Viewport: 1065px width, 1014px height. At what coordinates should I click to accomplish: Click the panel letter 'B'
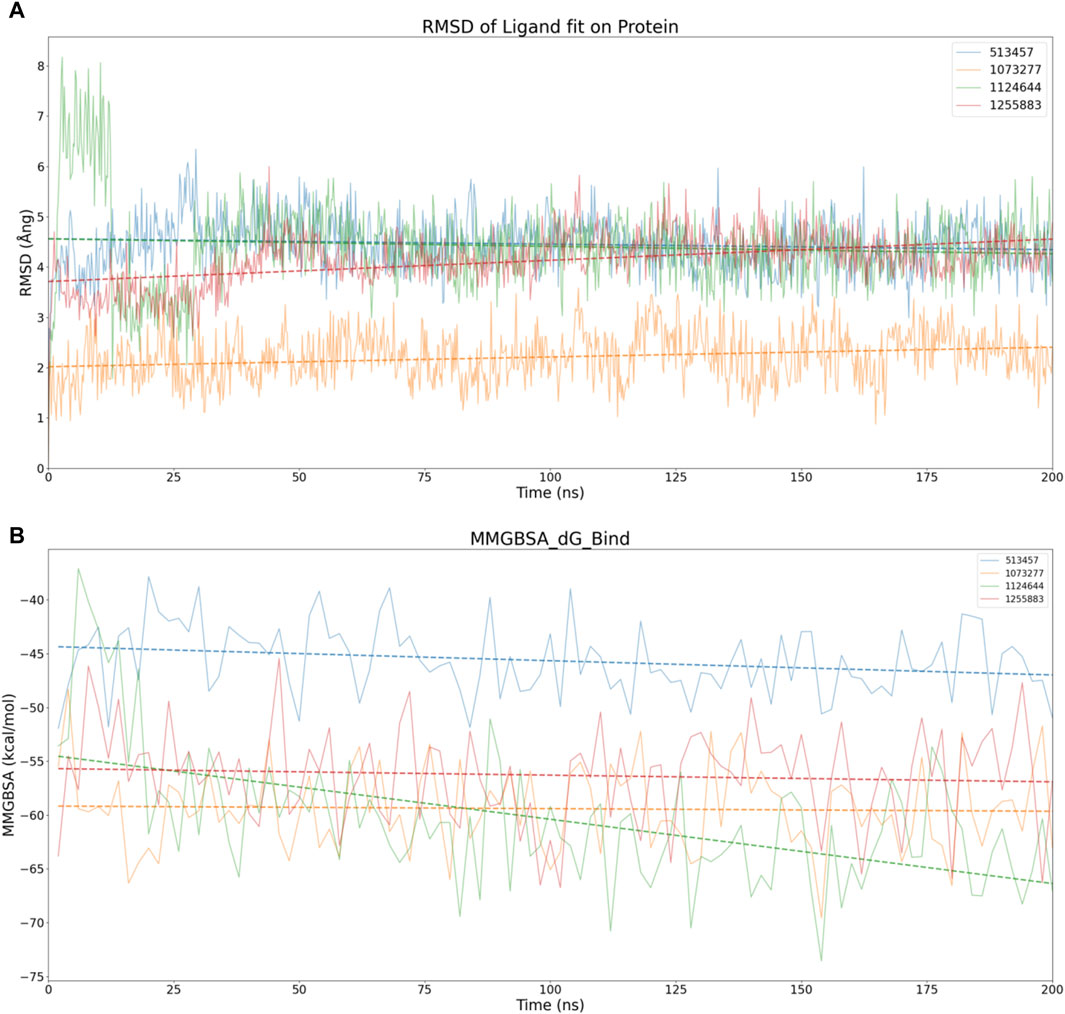(16, 536)
